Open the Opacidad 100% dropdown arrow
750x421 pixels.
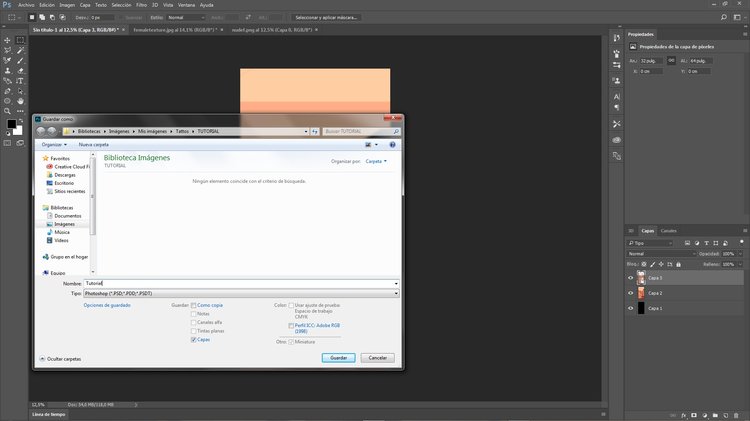pyautogui.click(x=740, y=254)
